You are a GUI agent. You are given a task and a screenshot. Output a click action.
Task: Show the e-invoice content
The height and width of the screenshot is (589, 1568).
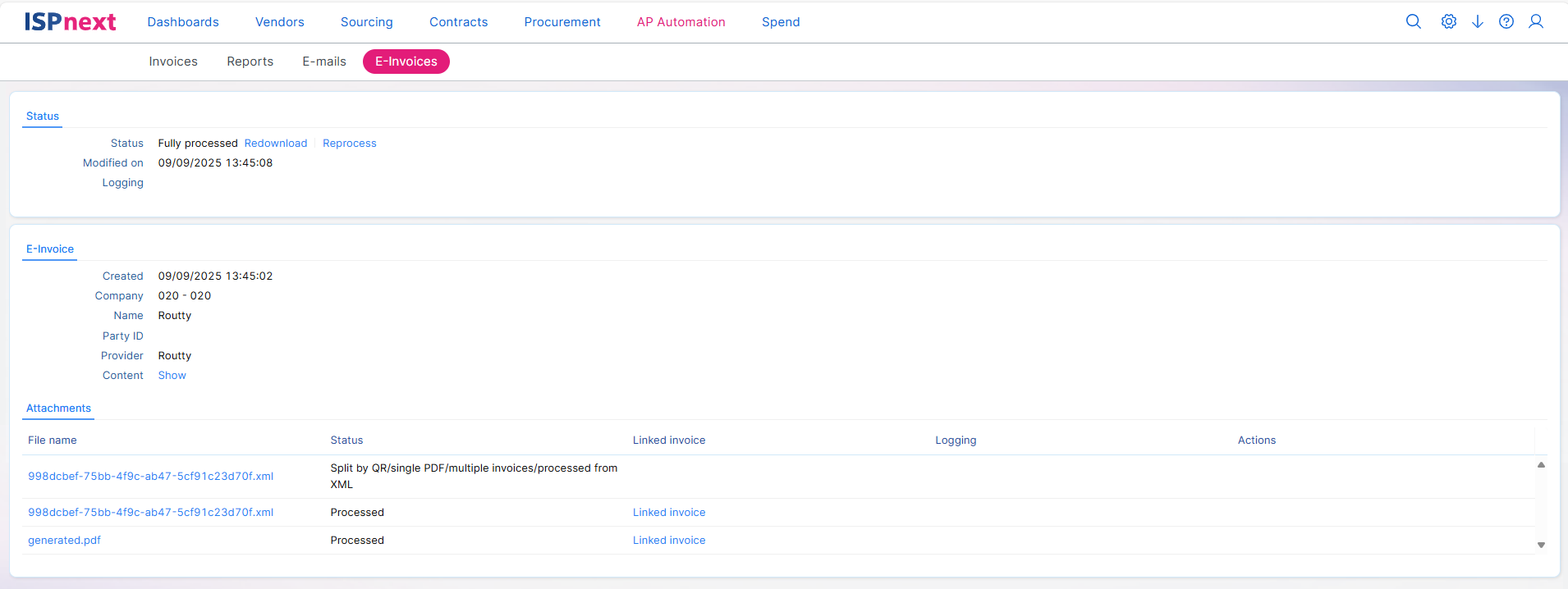click(172, 376)
